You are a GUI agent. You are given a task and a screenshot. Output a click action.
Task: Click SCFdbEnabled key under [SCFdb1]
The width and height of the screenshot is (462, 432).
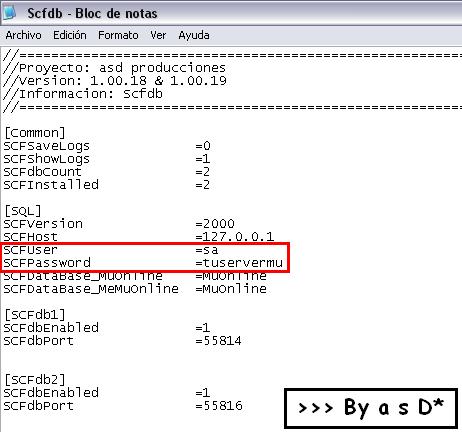click(x=51, y=328)
